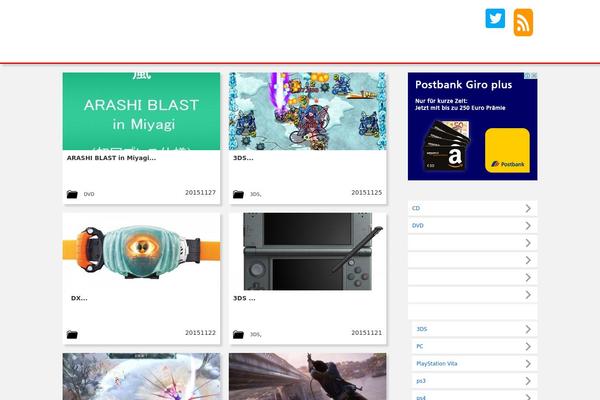The image size is (600, 400).
Task: Click chevron arrow on CD row
Action: click(x=528, y=208)
